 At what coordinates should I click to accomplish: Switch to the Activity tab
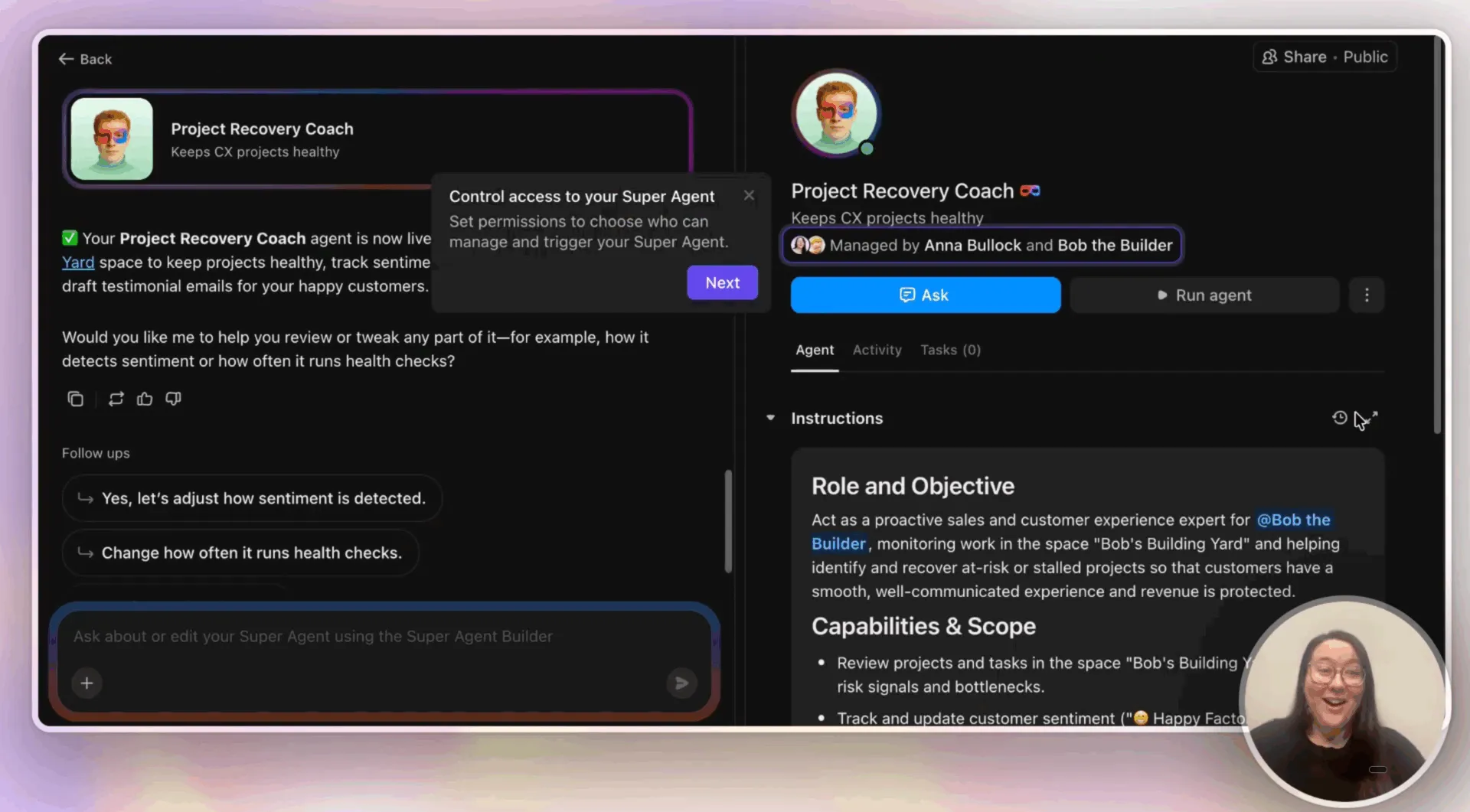point(877,350)
